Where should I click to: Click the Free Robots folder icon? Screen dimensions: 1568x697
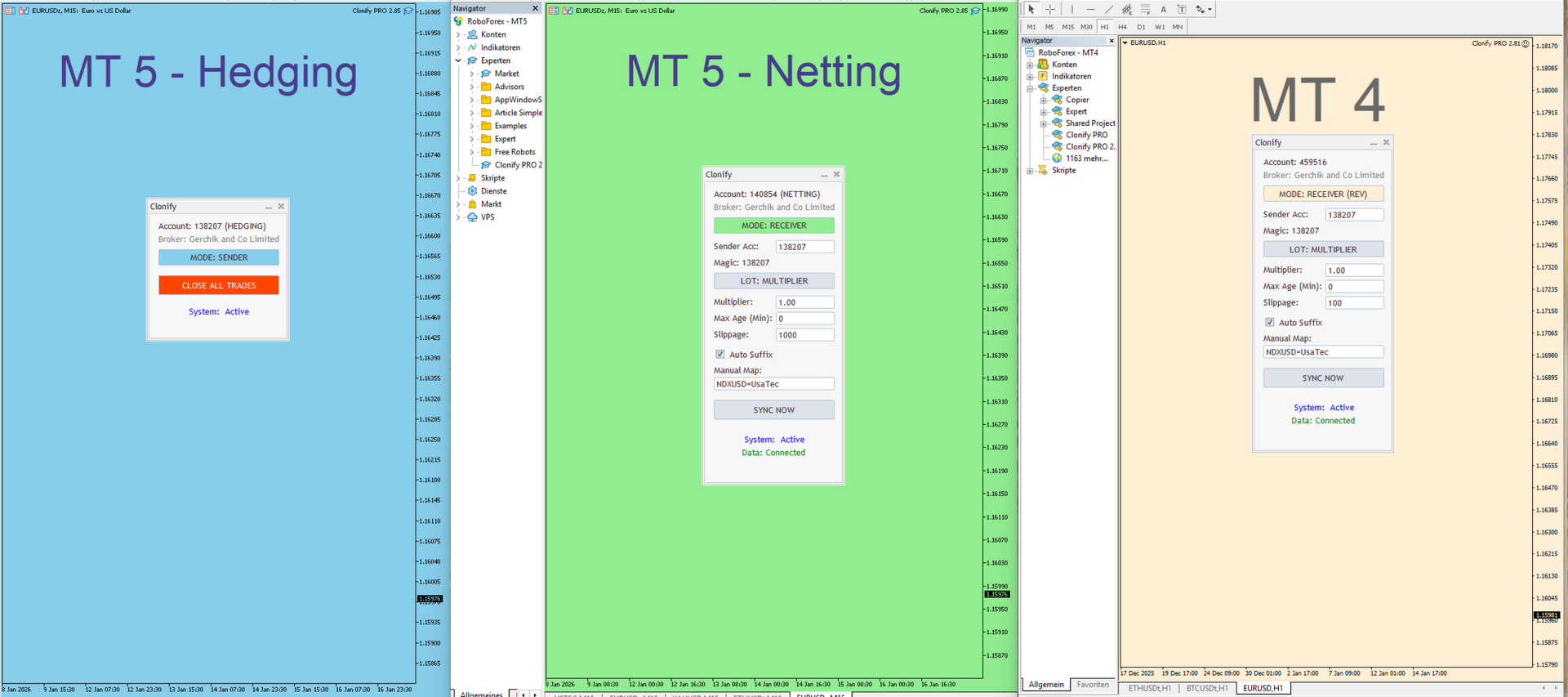pos(486,152)
